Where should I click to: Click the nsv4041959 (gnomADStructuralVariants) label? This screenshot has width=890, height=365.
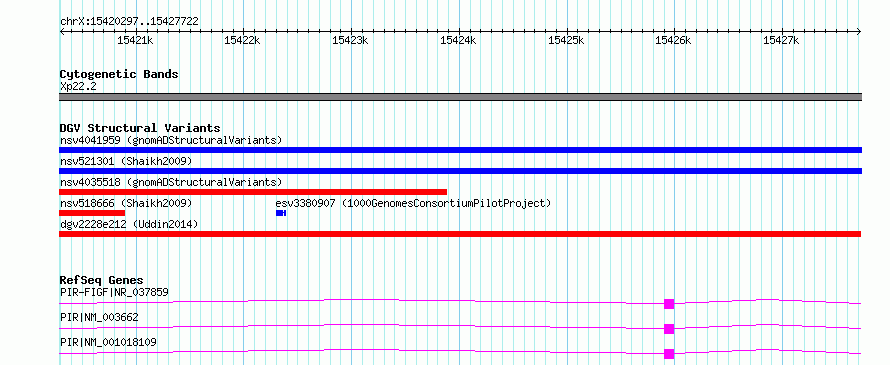pyautogui.click(x=171, y=140)
